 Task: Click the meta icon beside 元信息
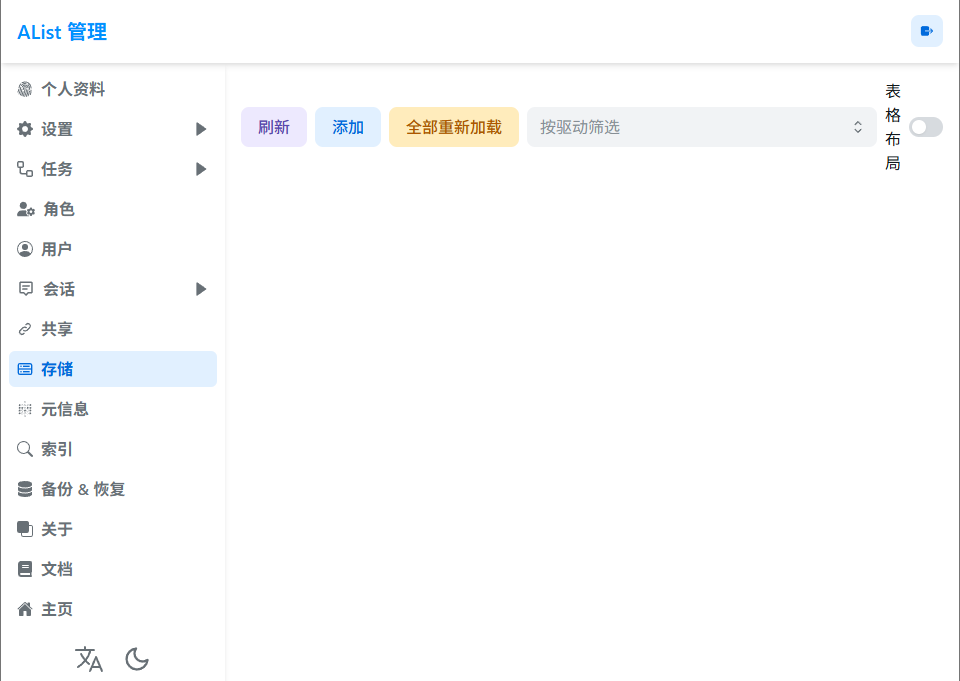24,409
